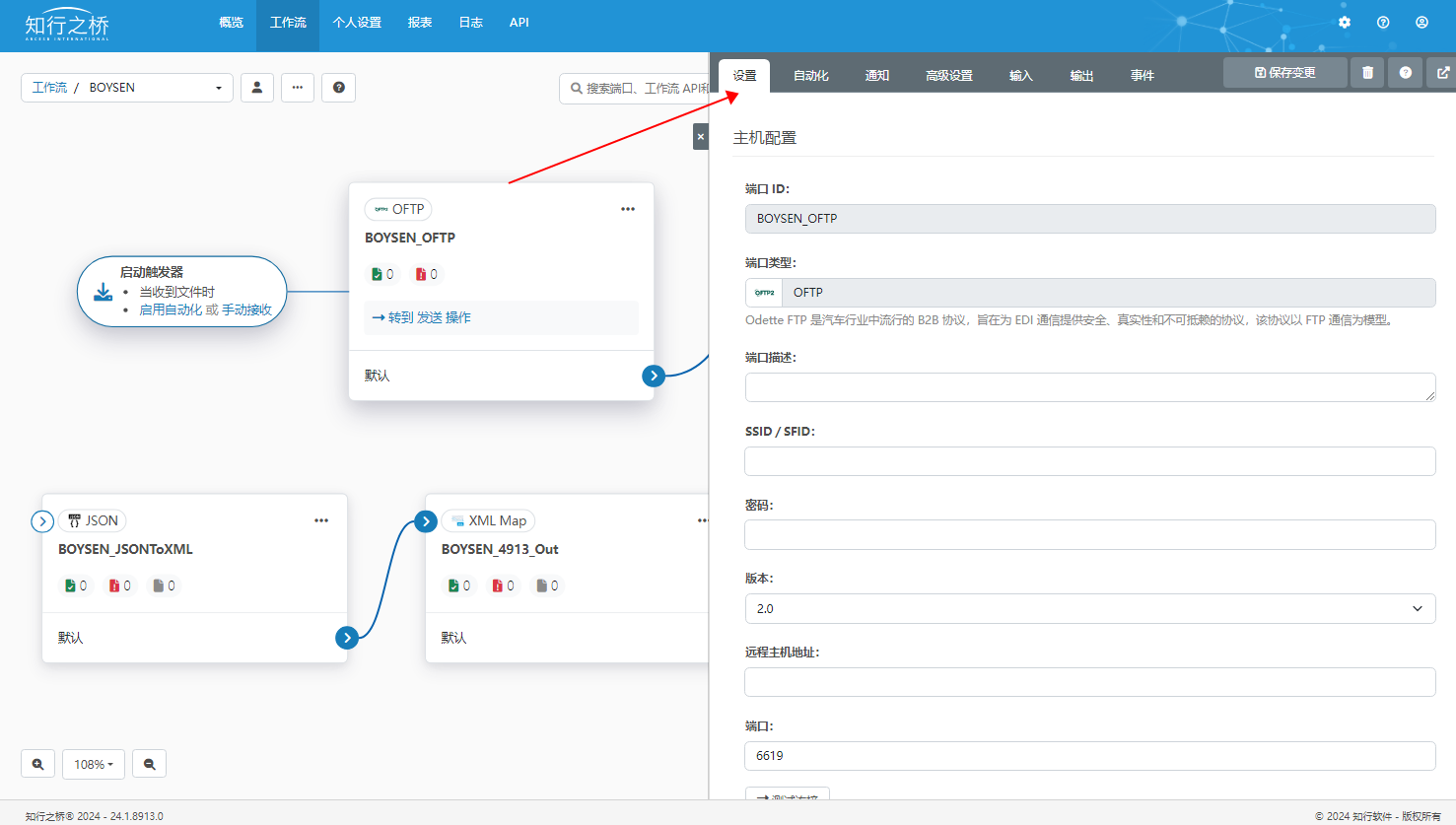The height and width of the screenshot is (825, 1456).
Task: Open the workspace members person icon
Action: [257, 88]
